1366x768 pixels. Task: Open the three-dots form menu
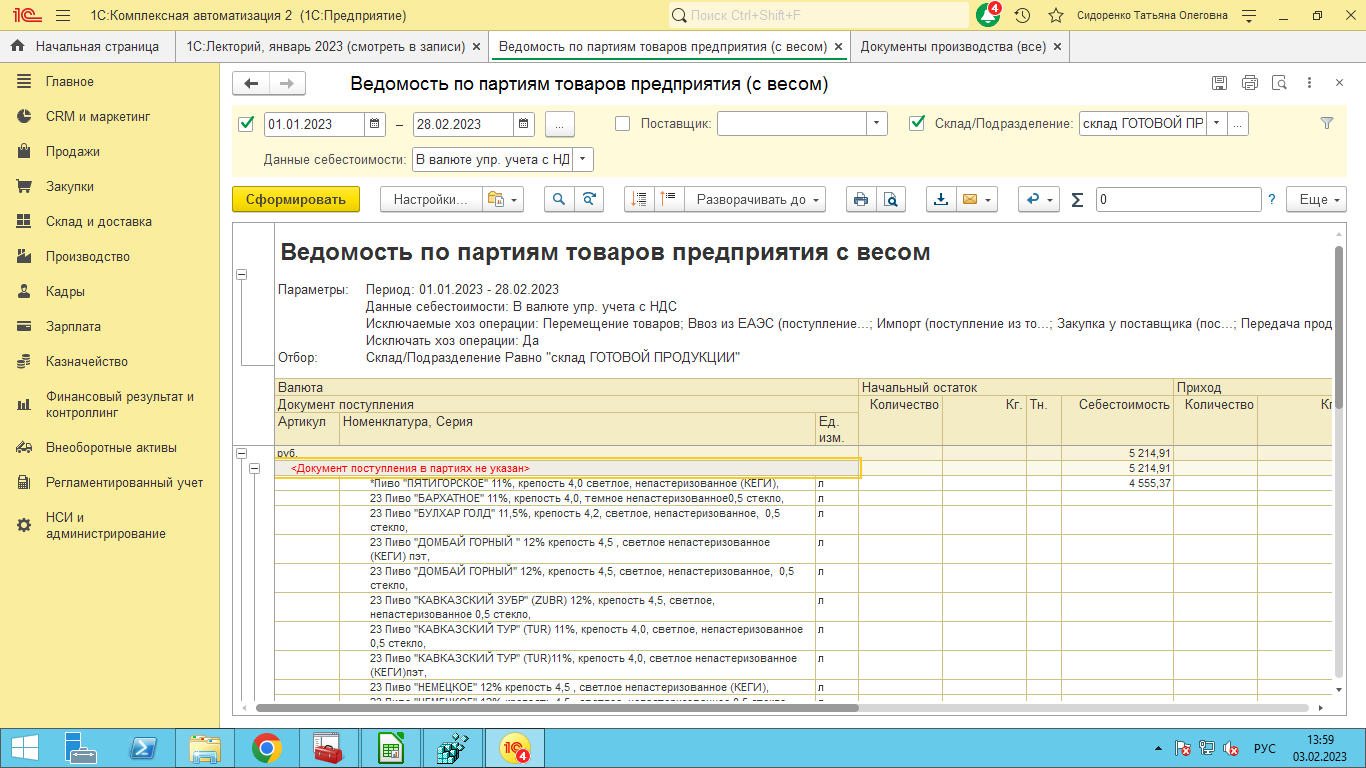coord(1310,84)
